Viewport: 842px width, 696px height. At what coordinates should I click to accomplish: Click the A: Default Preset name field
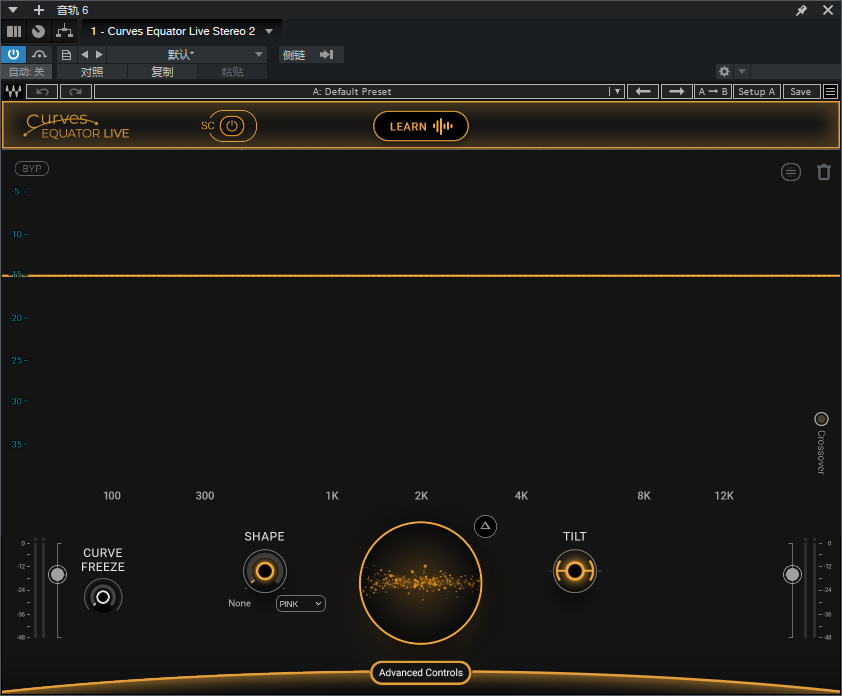pos(352,92)
